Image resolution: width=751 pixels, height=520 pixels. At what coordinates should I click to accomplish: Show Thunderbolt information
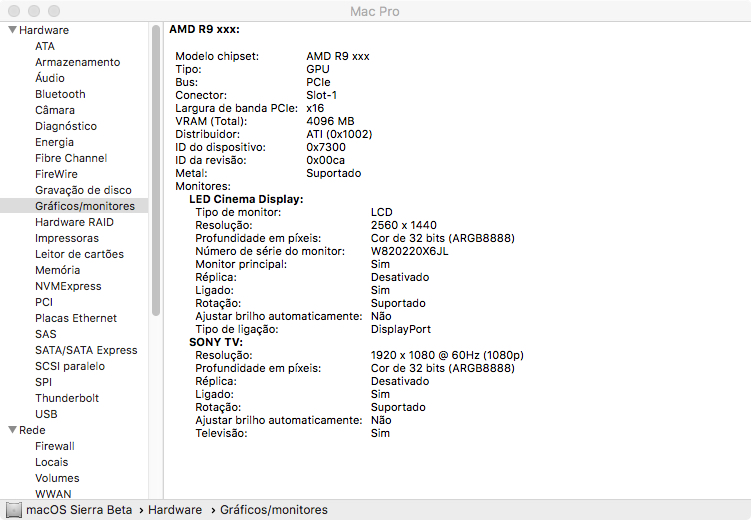pyautogui.click(x=67, y=398)
